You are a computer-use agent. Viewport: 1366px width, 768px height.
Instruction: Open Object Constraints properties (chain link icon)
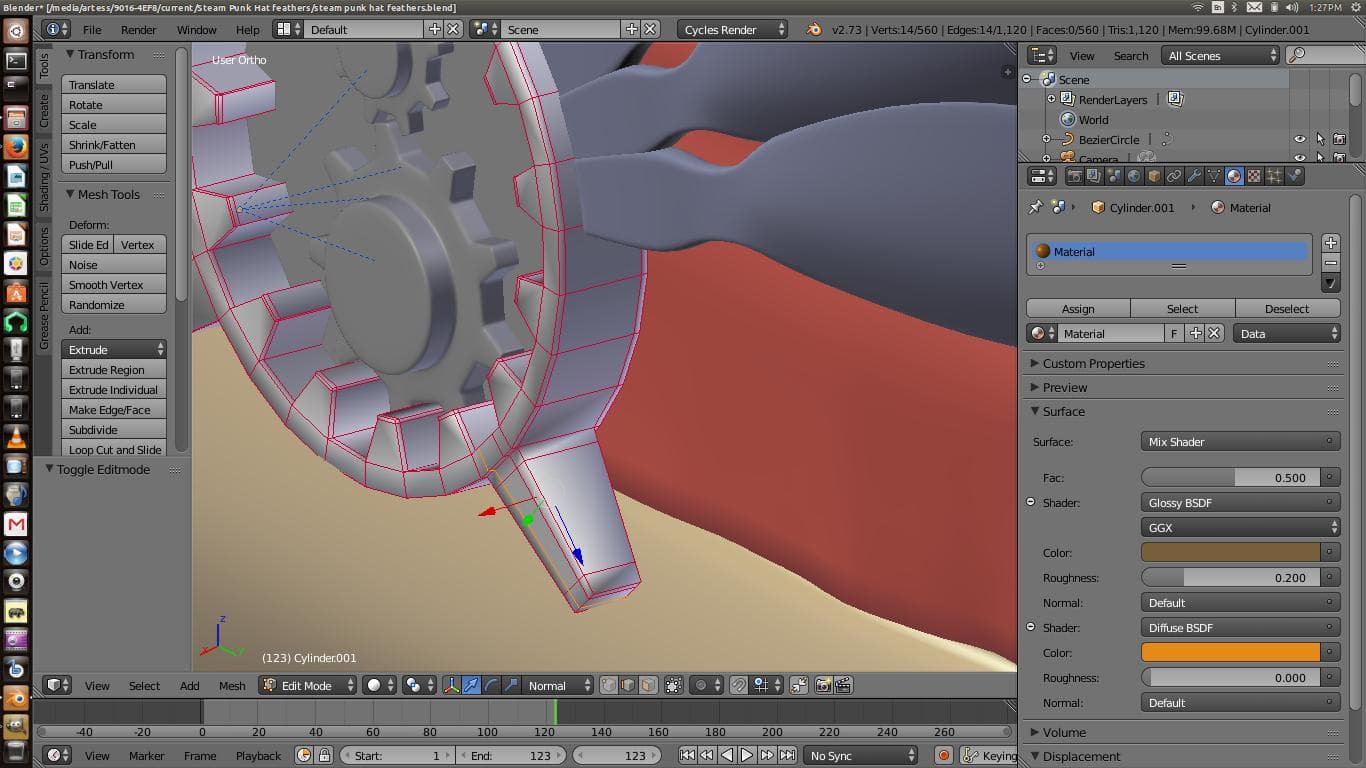1176,175
